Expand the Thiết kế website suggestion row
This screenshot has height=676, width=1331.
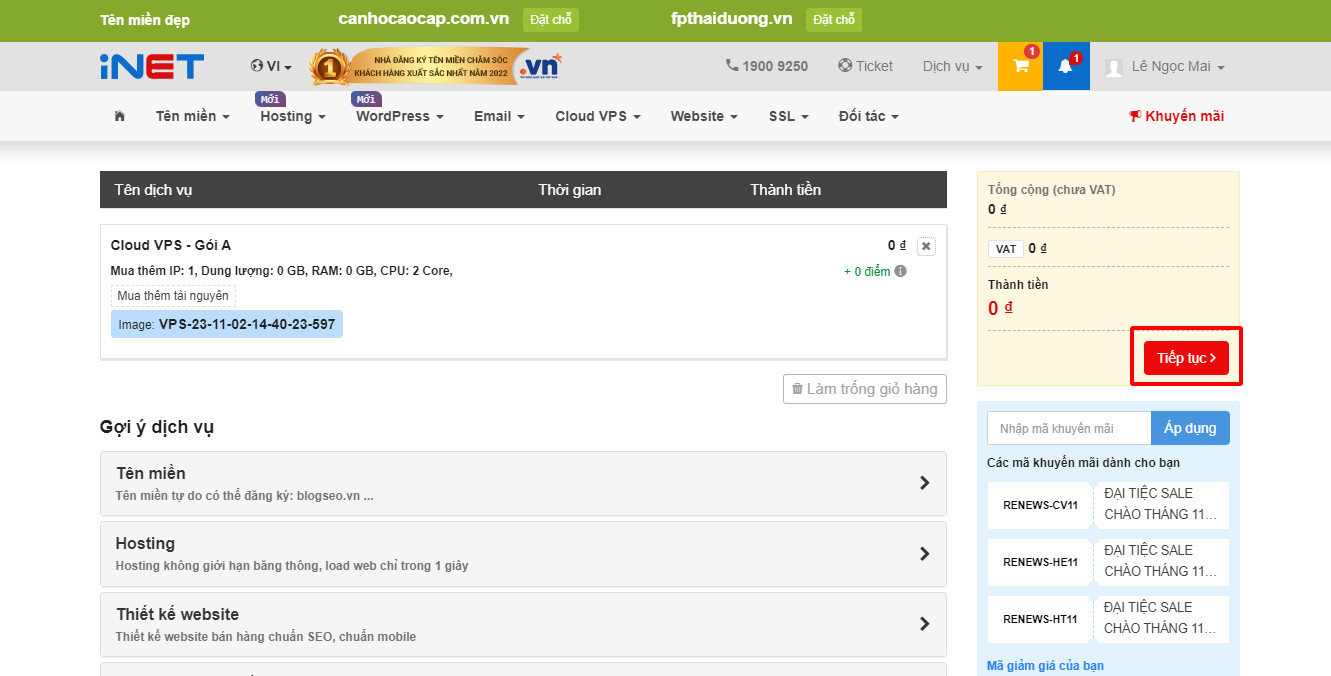tap(523, 625)
